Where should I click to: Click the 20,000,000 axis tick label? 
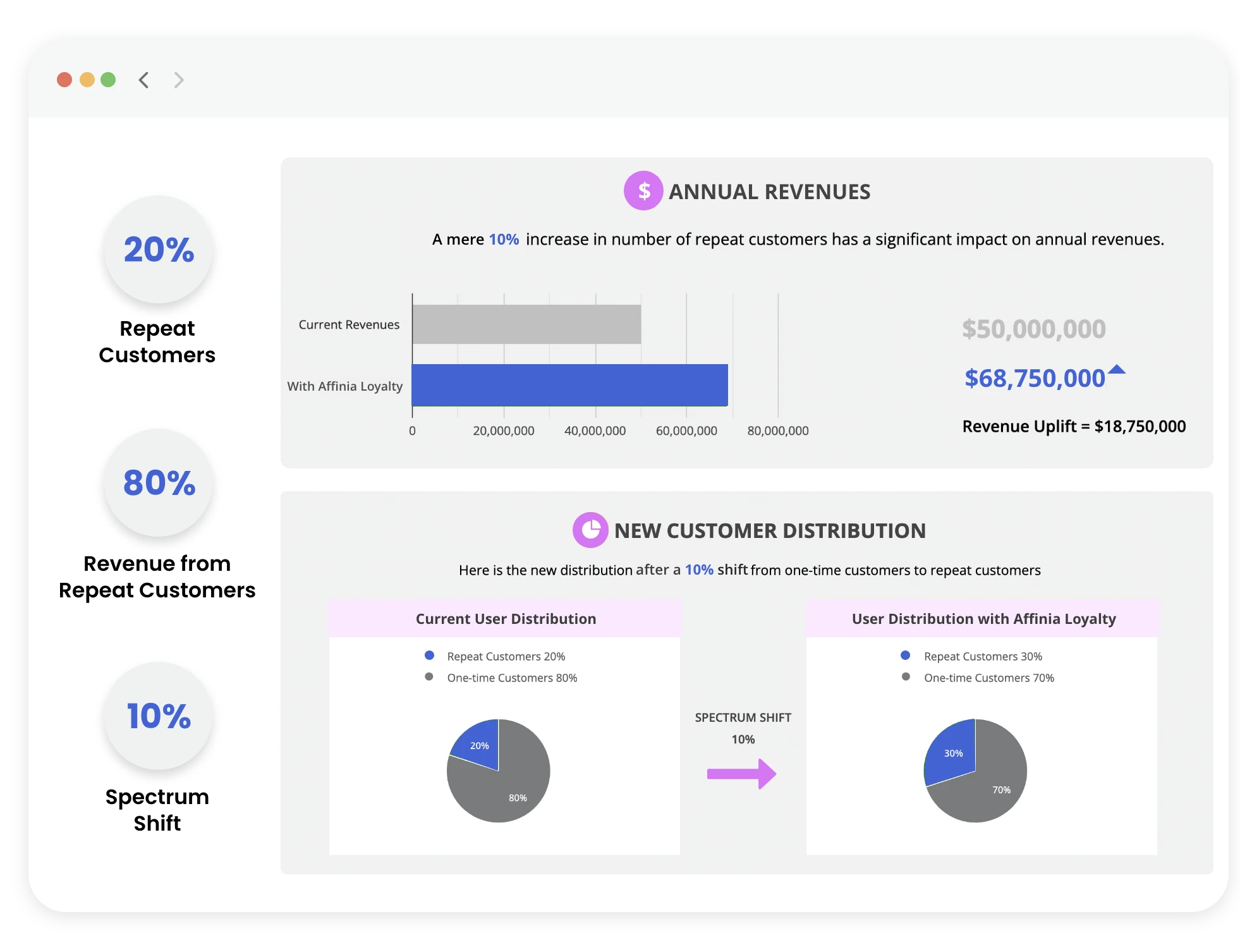[x=504, y=430]
